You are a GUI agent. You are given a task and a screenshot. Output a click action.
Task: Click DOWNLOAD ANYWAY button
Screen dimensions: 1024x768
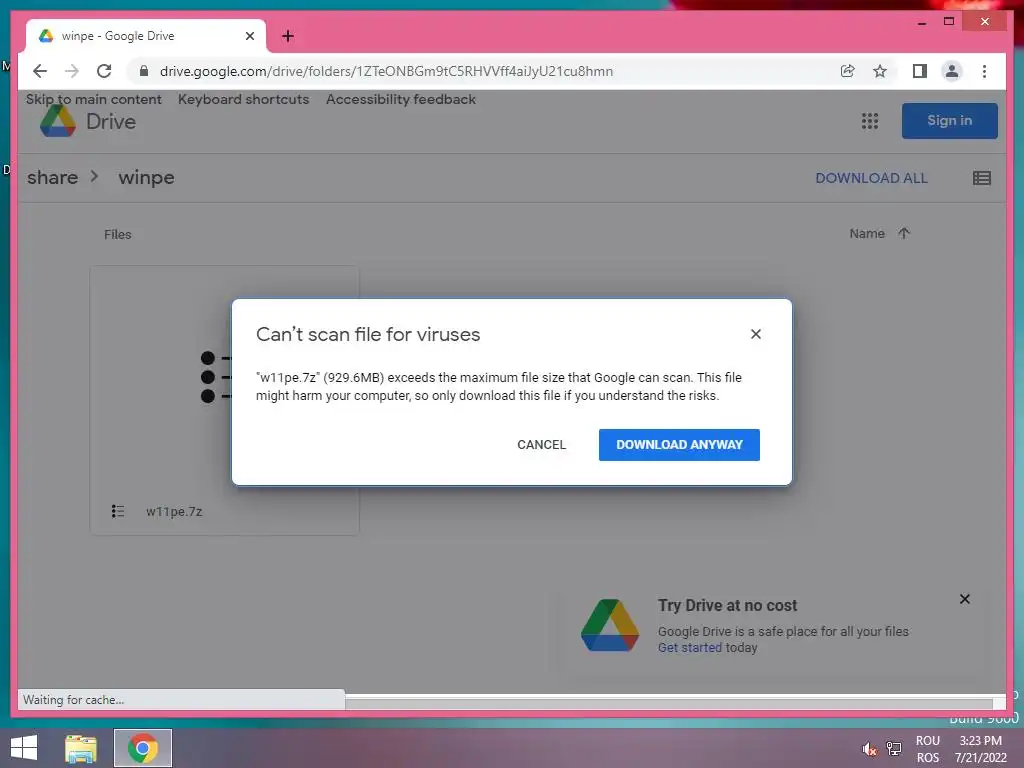click(x=679, y=445)
